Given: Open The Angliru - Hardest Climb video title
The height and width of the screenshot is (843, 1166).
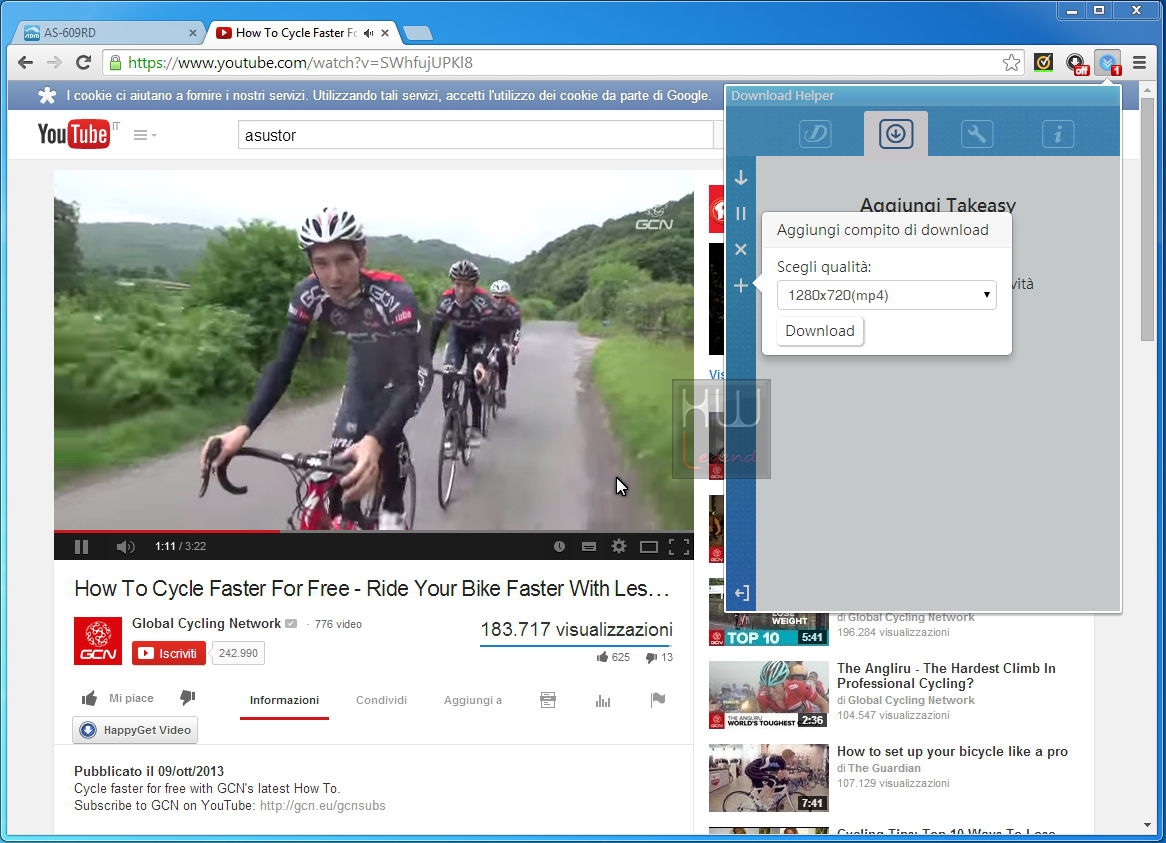Looking at the screenshot, I should point(946,676).
